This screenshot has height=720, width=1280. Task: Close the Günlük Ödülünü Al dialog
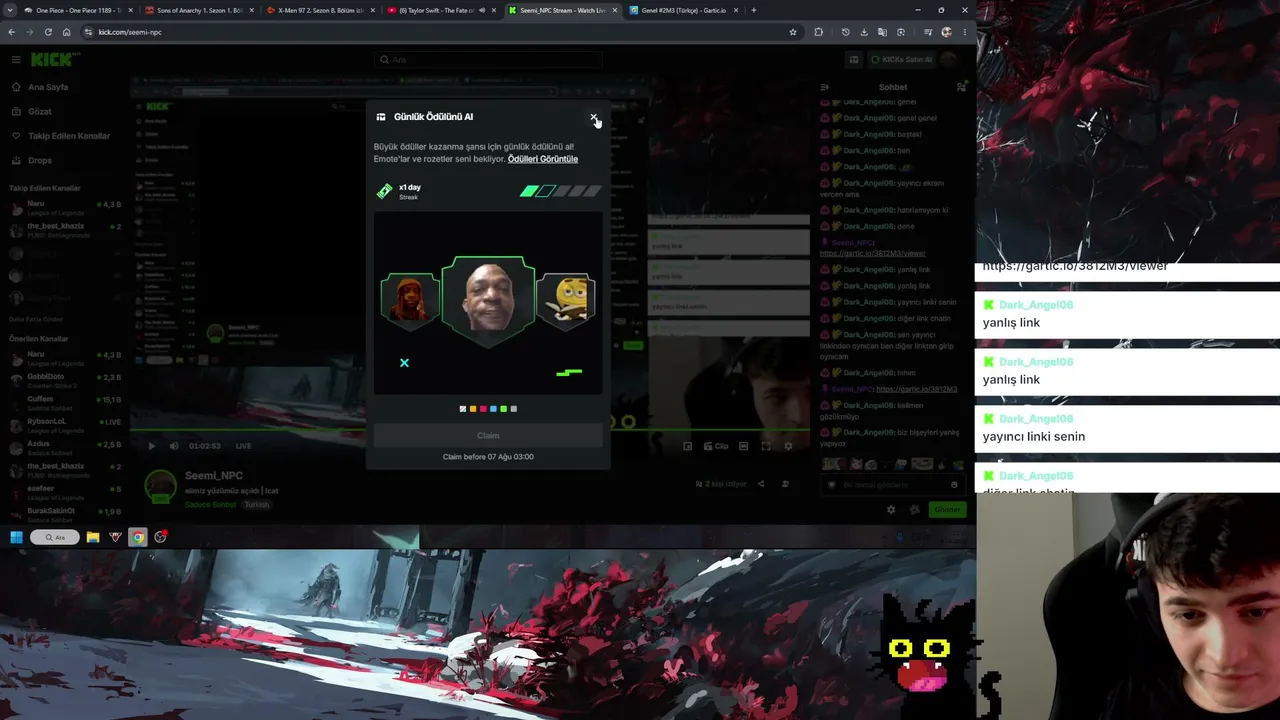click(x=593, y=117)
